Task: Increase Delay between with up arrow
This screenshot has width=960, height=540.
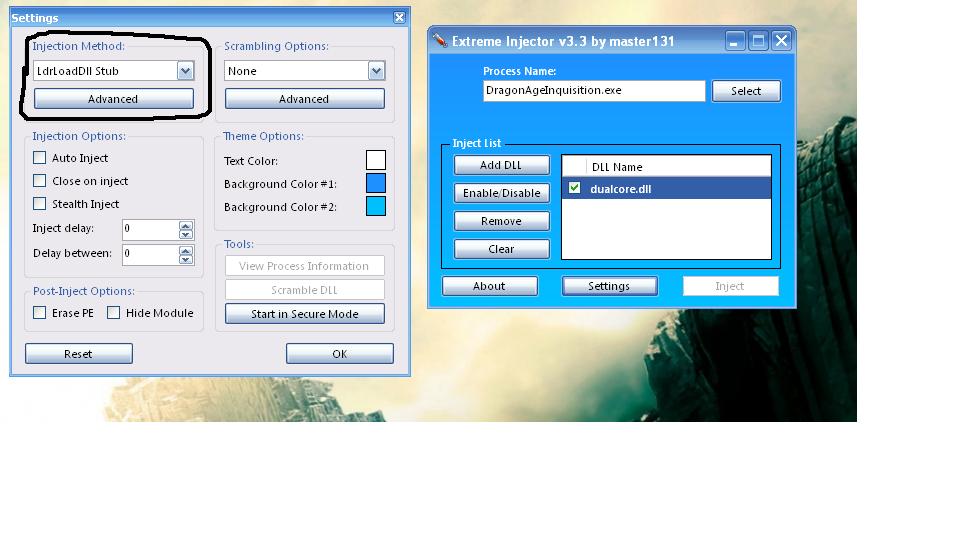Action: point(186,250)
